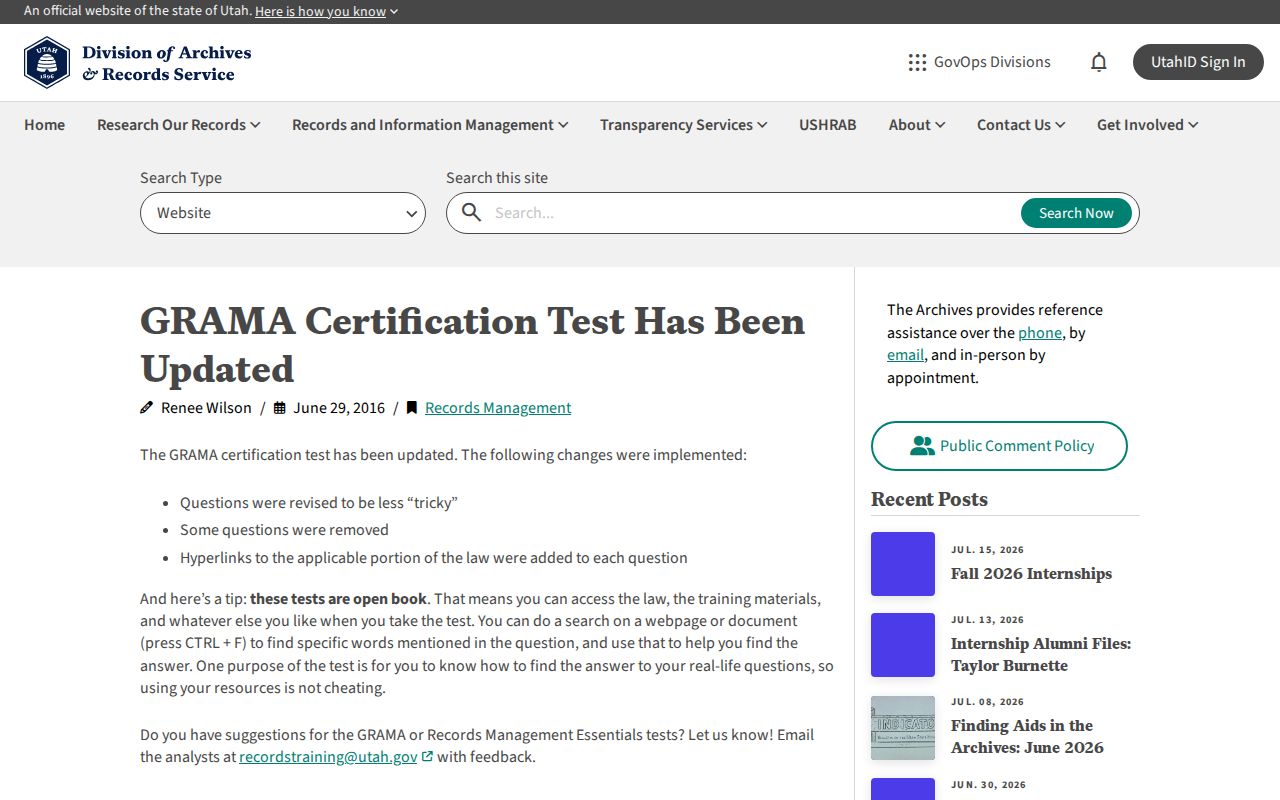Click the UtahID Sign In button
Image resolution: width=1280 pixels, height=800 pixels.
pyautogui.click(x=1198, y=62)
